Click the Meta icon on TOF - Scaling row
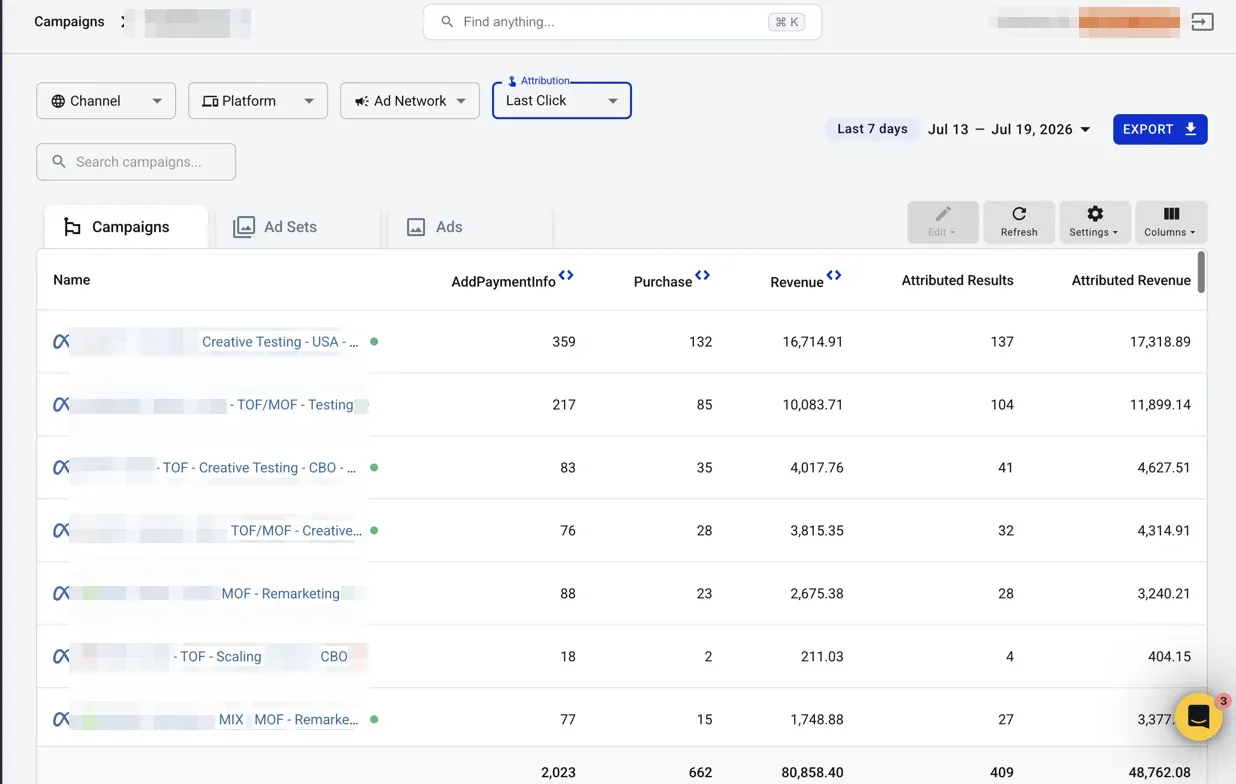This screenshot has width=1236, height=784. click(61, 657)
